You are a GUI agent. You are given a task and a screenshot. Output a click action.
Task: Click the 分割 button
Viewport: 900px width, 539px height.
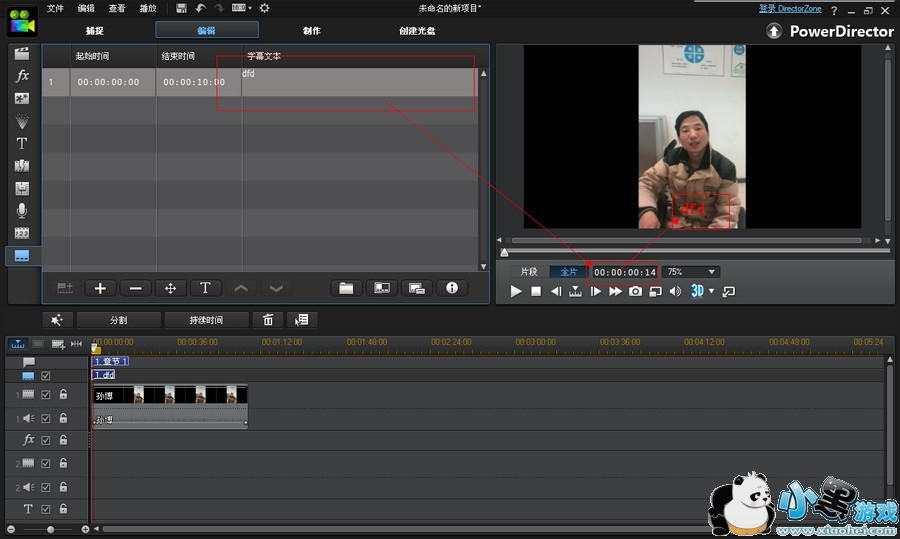118,320
